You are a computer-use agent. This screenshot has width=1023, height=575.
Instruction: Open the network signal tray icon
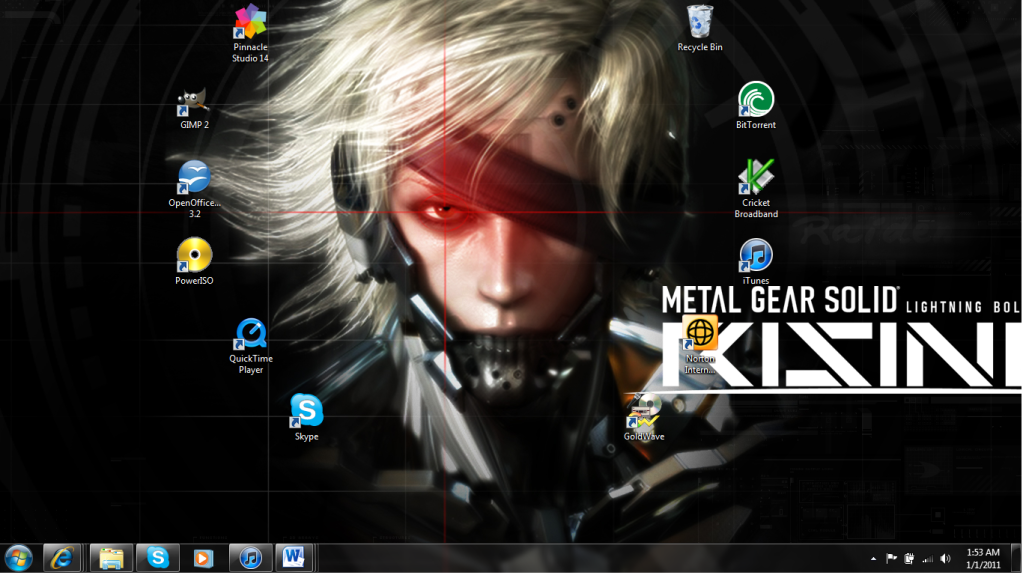tap(927, 559)
